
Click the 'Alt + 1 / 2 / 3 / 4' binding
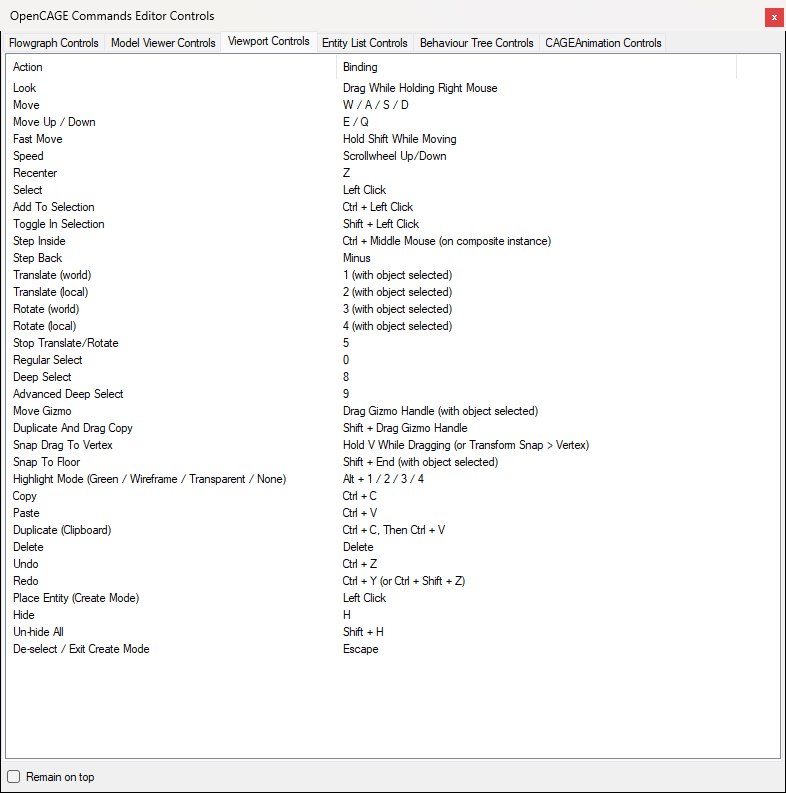[383, 479]
